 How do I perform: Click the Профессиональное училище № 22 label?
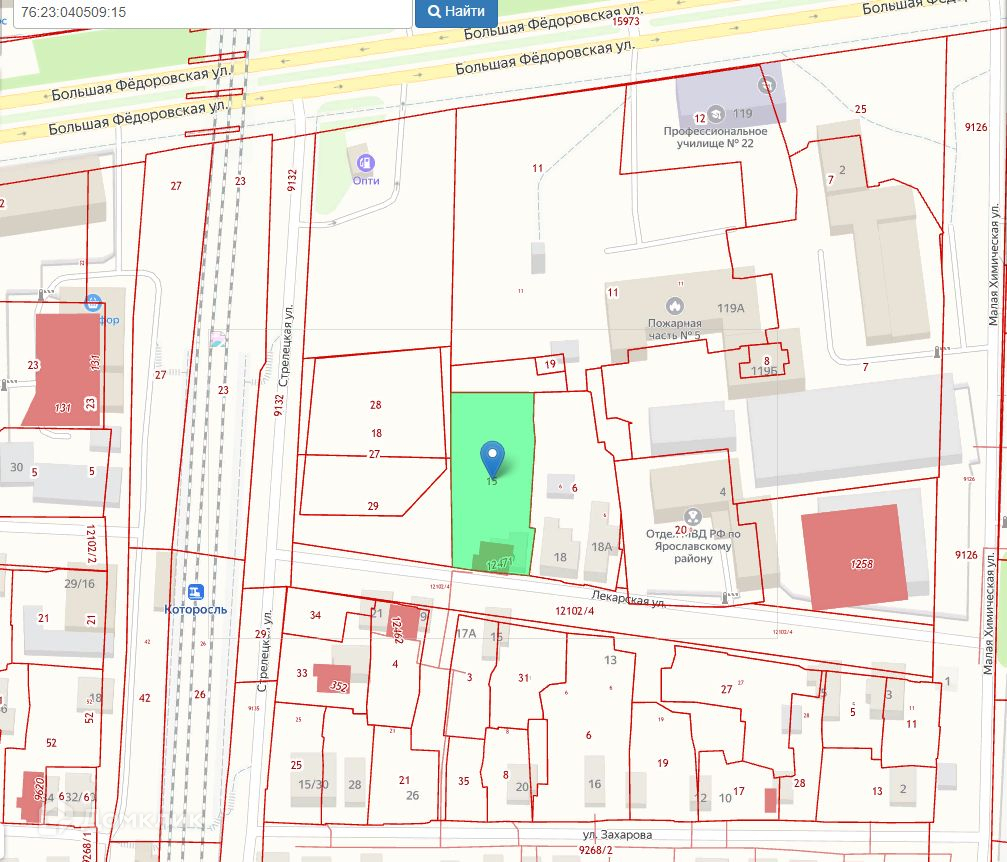[x=715, y=137]
